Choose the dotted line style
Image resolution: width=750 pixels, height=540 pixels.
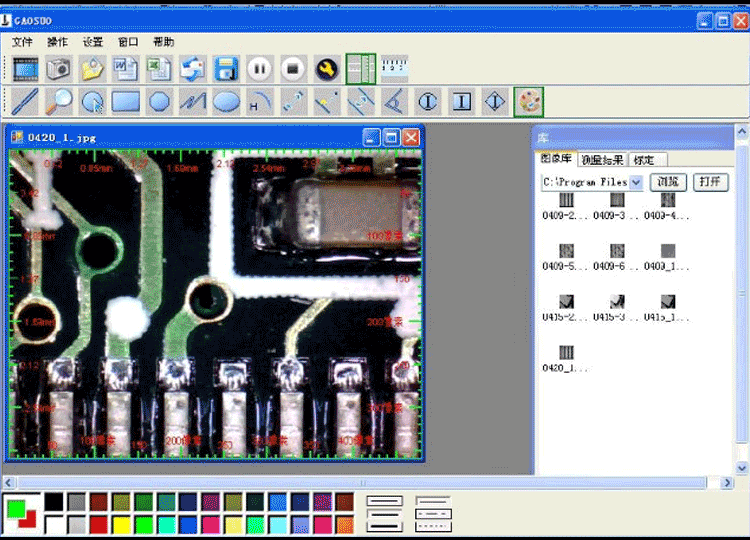click(x=433, y=527)
